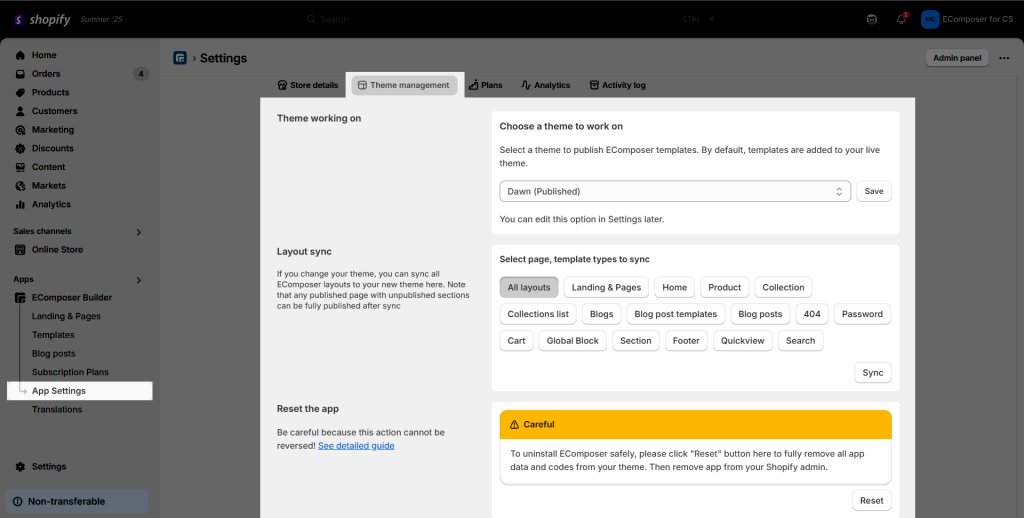Screen dimensions: 1024x518
Task: Click the EComposer app icon beside Settings title
Action: pos(180,58)
